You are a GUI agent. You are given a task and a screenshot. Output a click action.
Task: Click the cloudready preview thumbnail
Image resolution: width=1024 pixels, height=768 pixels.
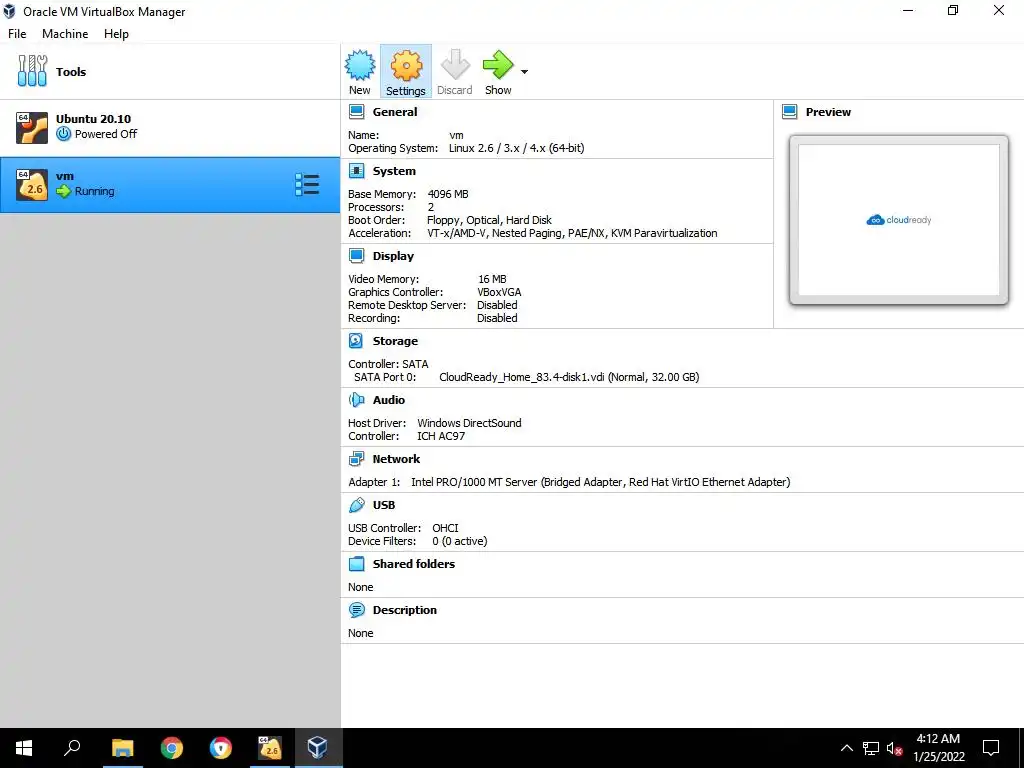pos(899,220)
